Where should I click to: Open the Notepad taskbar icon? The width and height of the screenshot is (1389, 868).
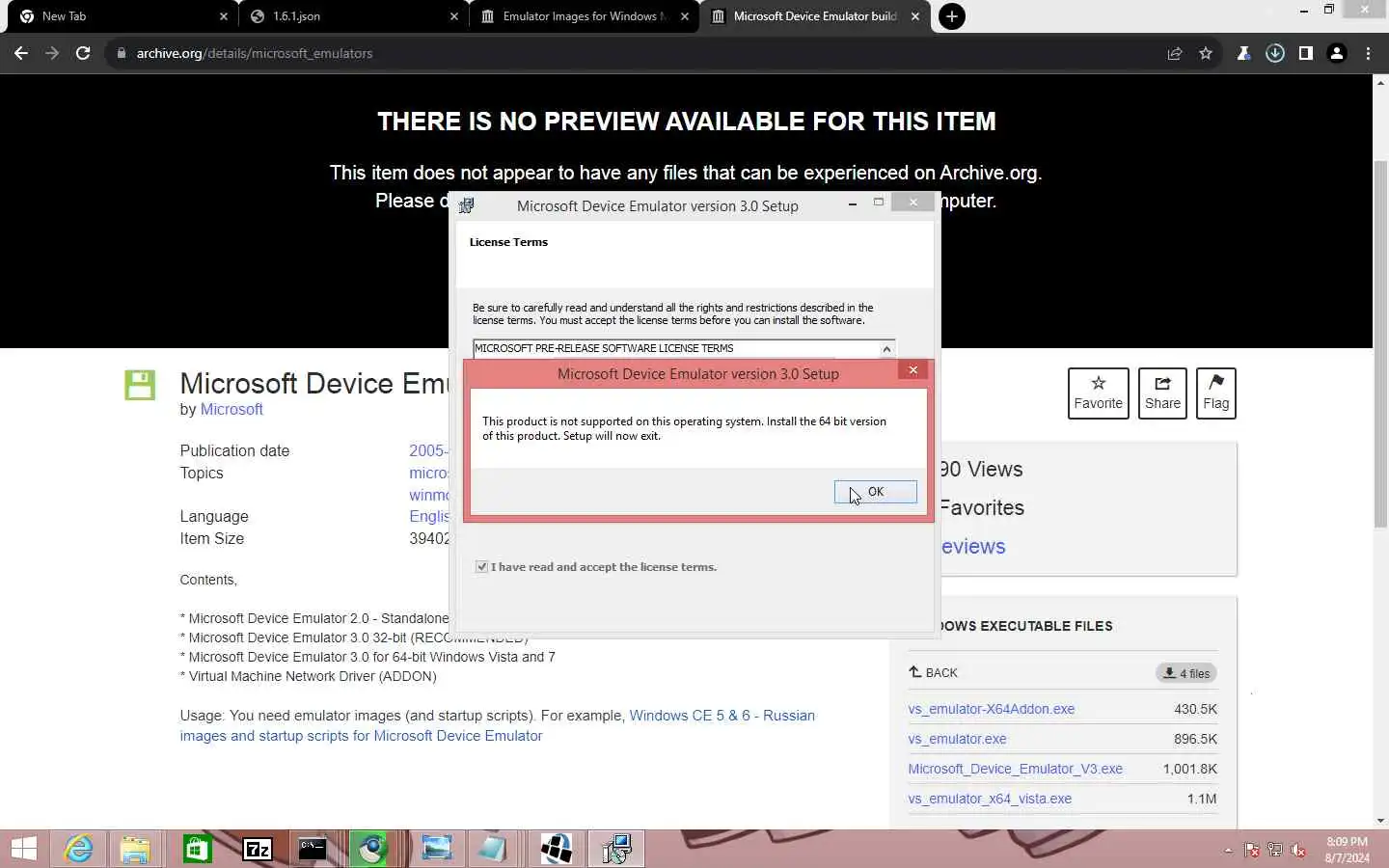point(493,849)
